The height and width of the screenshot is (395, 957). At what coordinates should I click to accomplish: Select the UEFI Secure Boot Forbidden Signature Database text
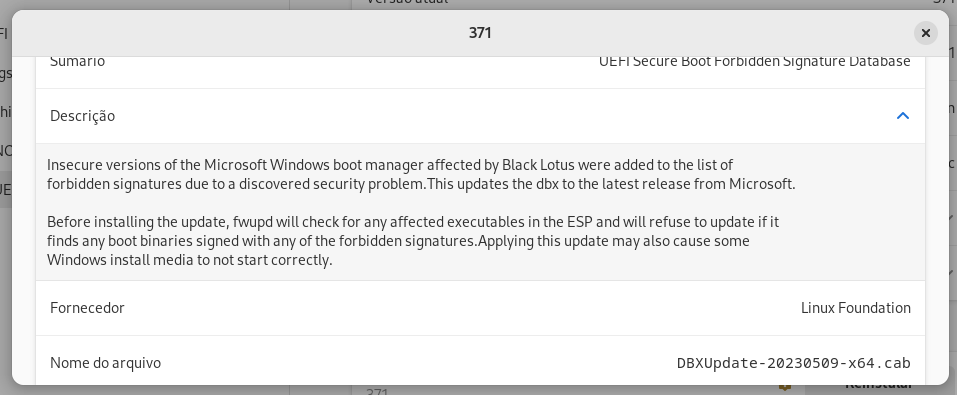pyautogui.click(x=754, y=61)
